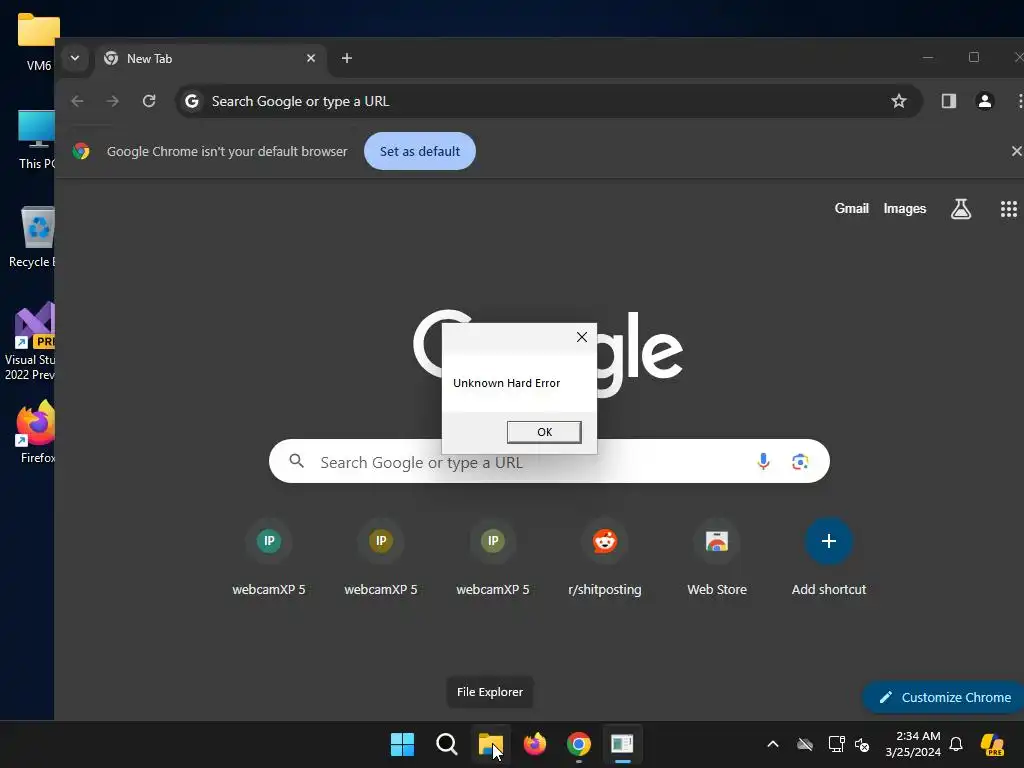This screenshot has height=768, width=1024.
Task: Select the This PC desktop icon
Action: (x=37, y=140)
